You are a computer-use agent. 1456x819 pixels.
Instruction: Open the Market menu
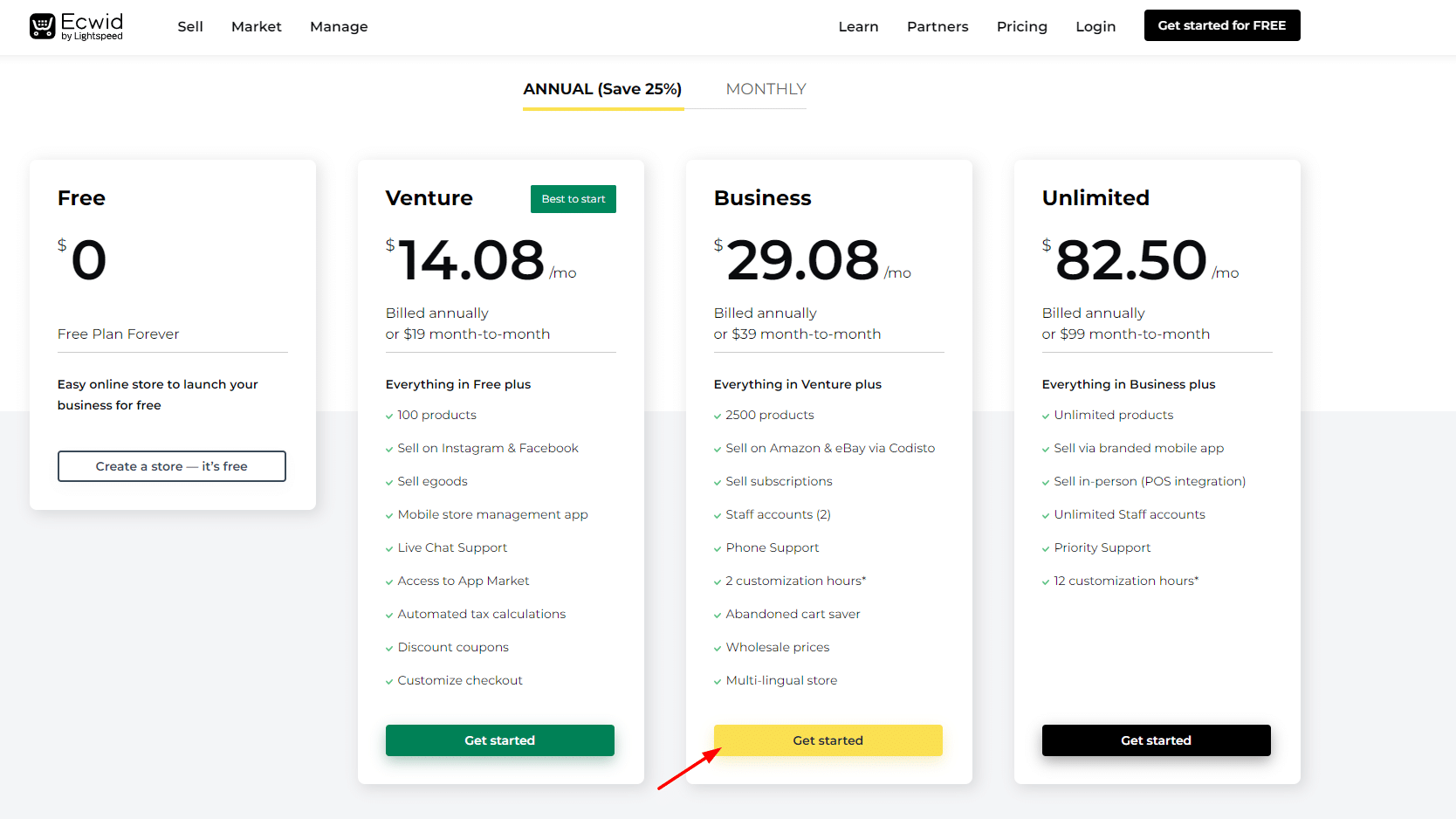[256, 27]
